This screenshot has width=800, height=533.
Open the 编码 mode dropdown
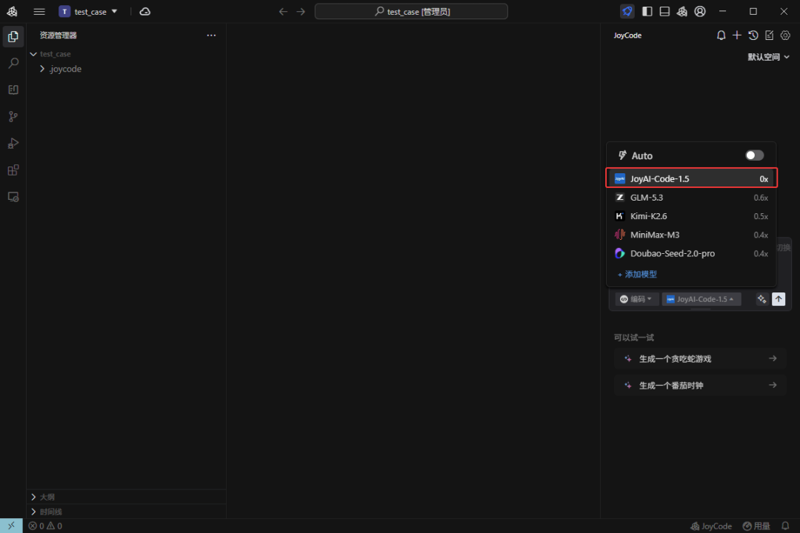tap(635, 299)
